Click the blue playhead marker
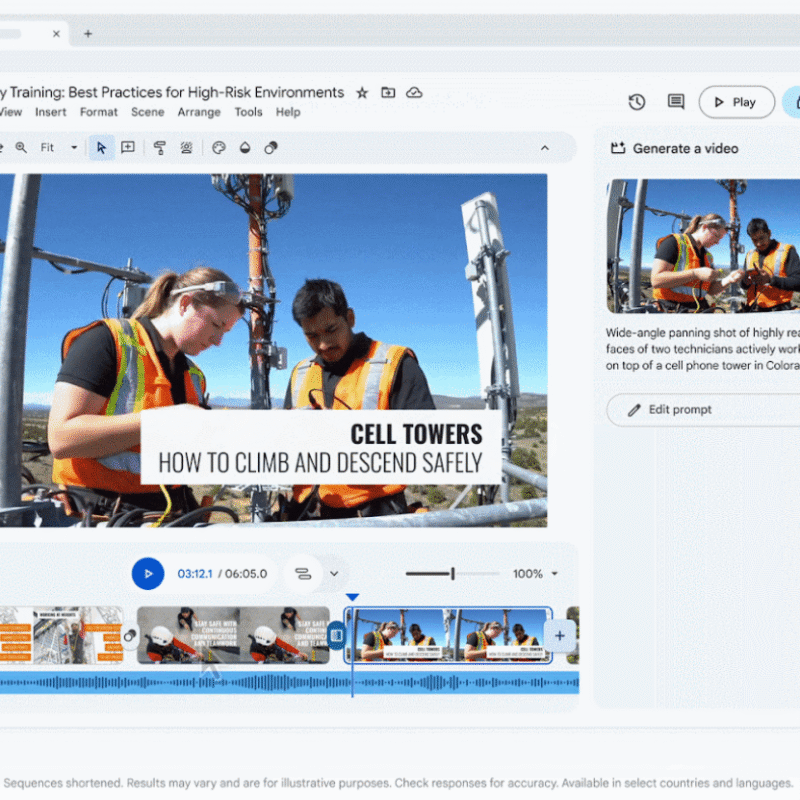This screenshot has height=800, width=800. [352, 597]
